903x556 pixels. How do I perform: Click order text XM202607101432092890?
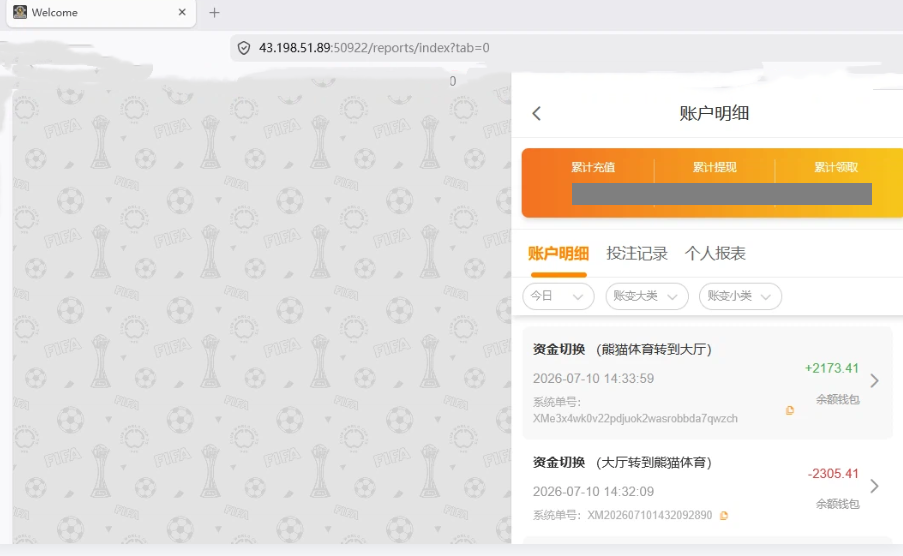point(650,515)
